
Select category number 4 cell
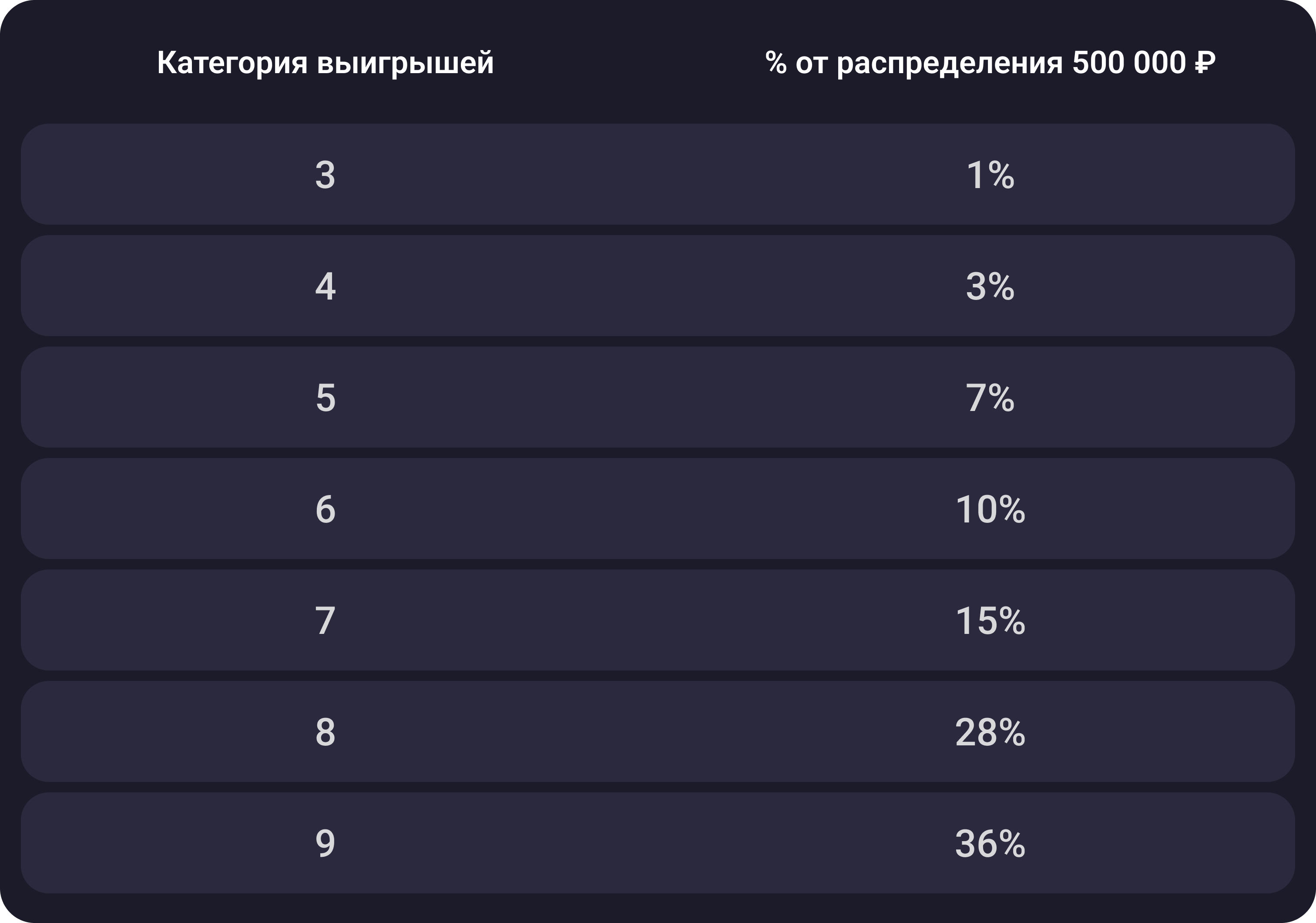(x=325, y=286)
